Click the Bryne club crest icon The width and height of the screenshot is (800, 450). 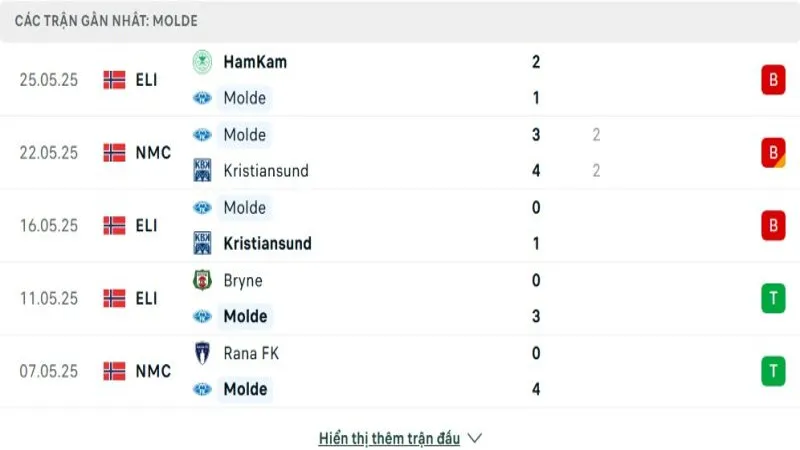[x=202, y=280]
